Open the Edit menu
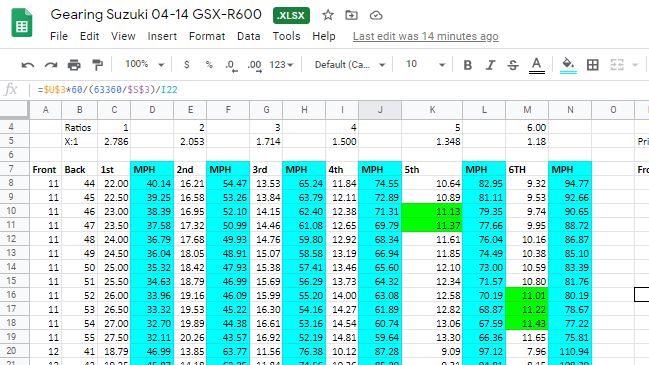 (89, 36)
